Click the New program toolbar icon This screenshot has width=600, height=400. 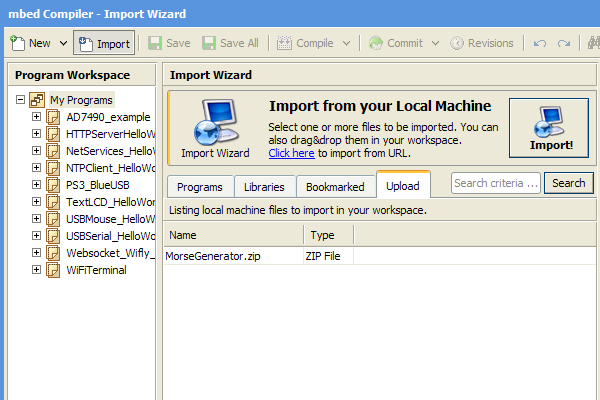18,44
